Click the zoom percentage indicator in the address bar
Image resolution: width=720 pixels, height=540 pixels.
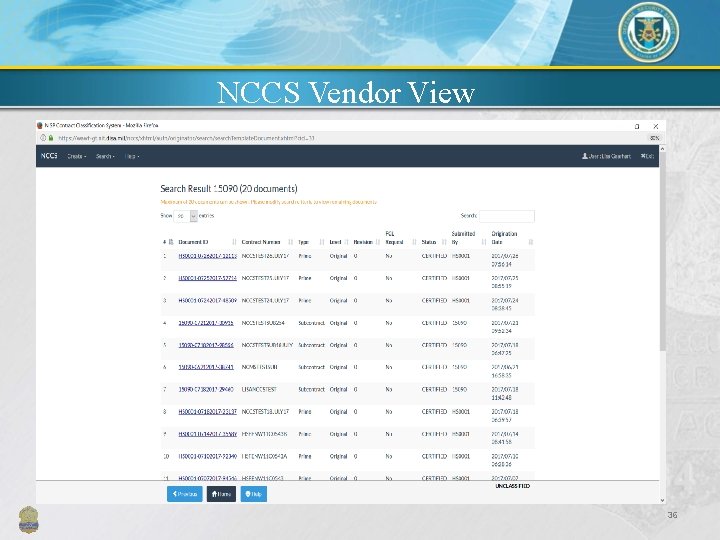654,138
